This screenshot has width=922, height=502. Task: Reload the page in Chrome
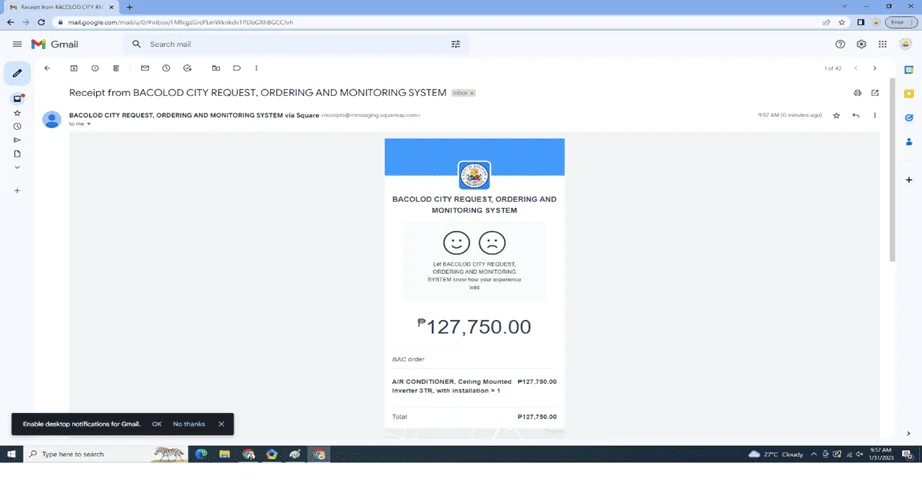[41, 22]
